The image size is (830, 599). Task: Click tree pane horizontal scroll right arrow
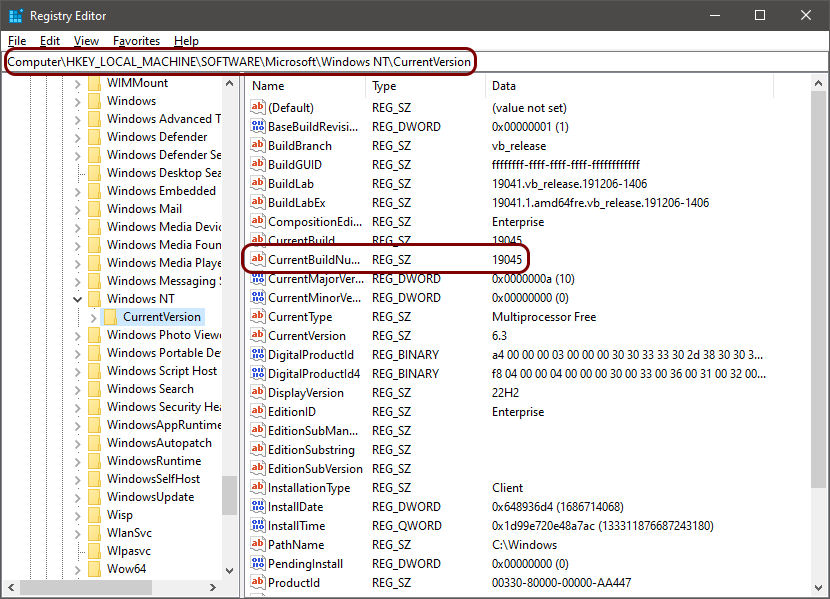[213, 587]
